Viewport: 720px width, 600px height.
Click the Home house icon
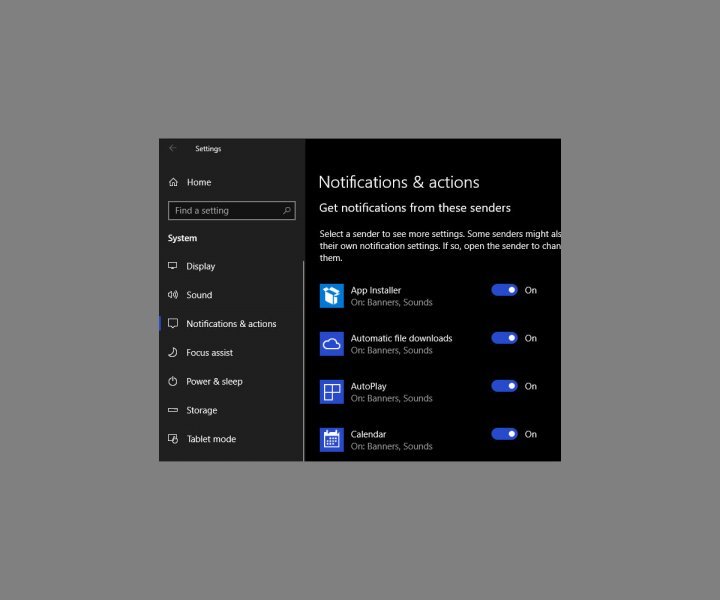coord(173,182)
